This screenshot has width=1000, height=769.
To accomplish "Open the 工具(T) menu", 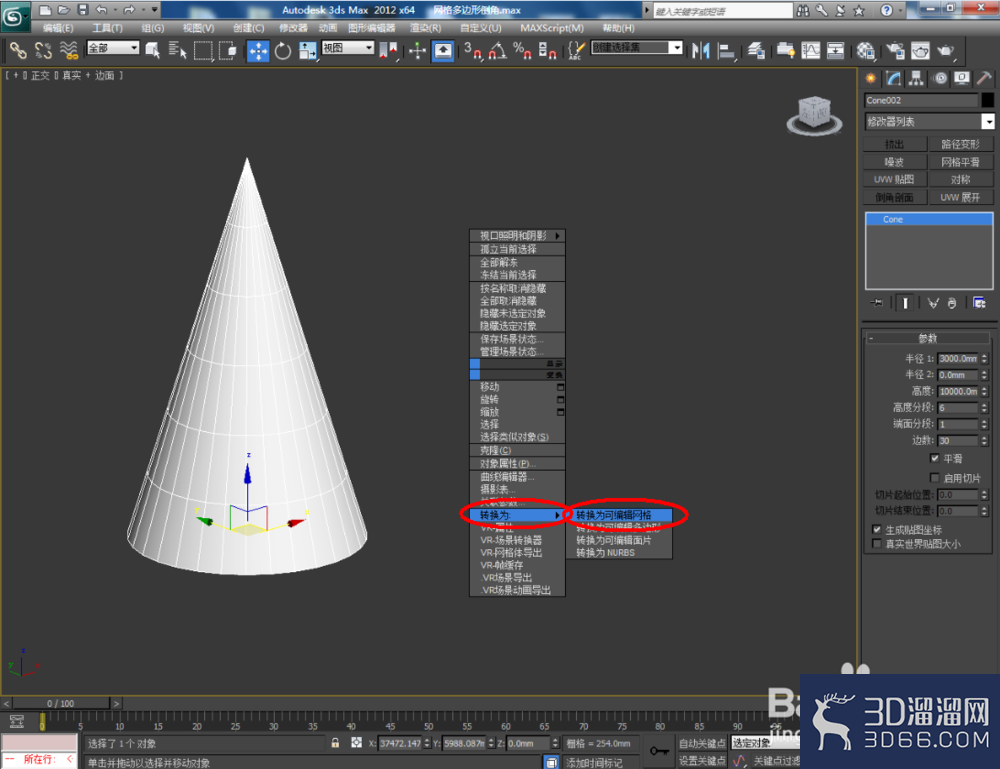I will point(107,28).
